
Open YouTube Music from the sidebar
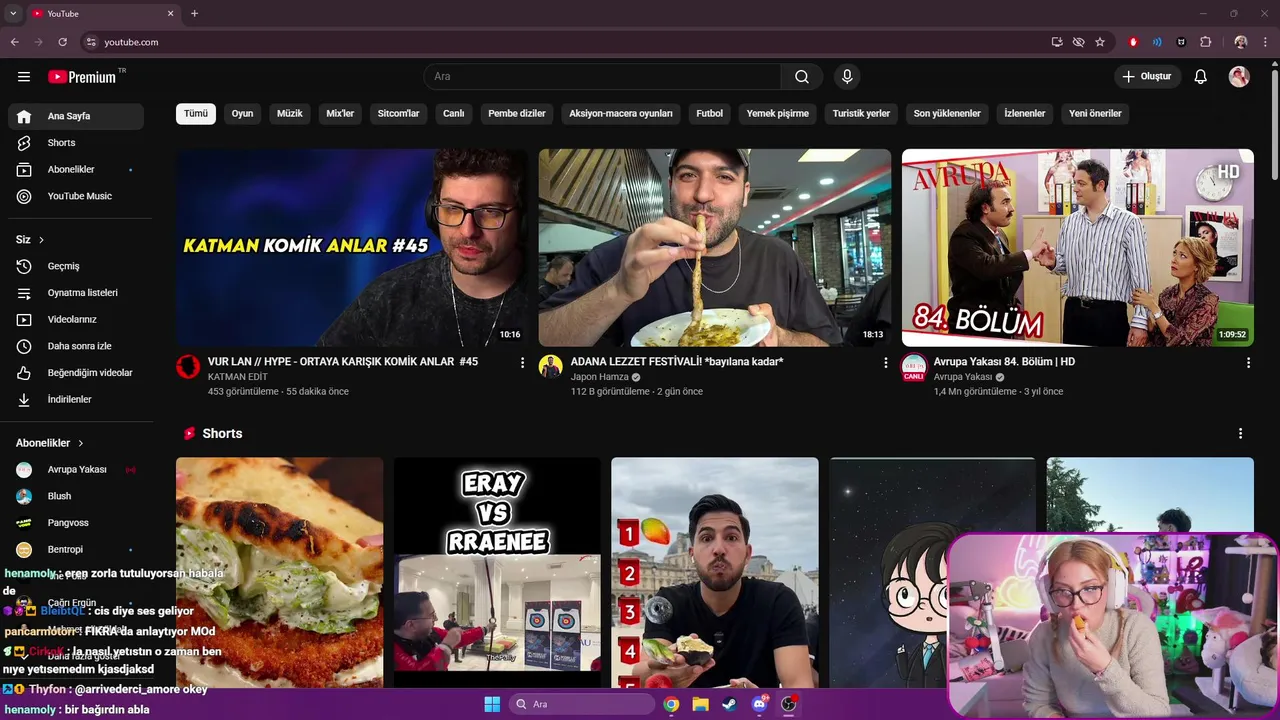coord(76,196)
